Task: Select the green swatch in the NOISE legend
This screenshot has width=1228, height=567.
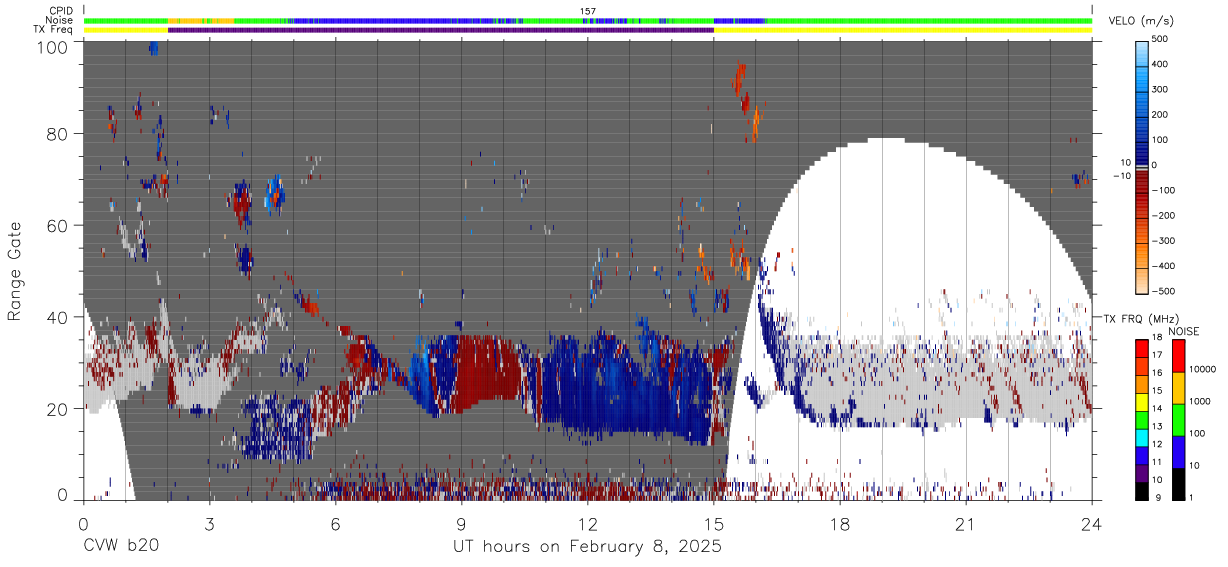Action: coord(1178,419)
